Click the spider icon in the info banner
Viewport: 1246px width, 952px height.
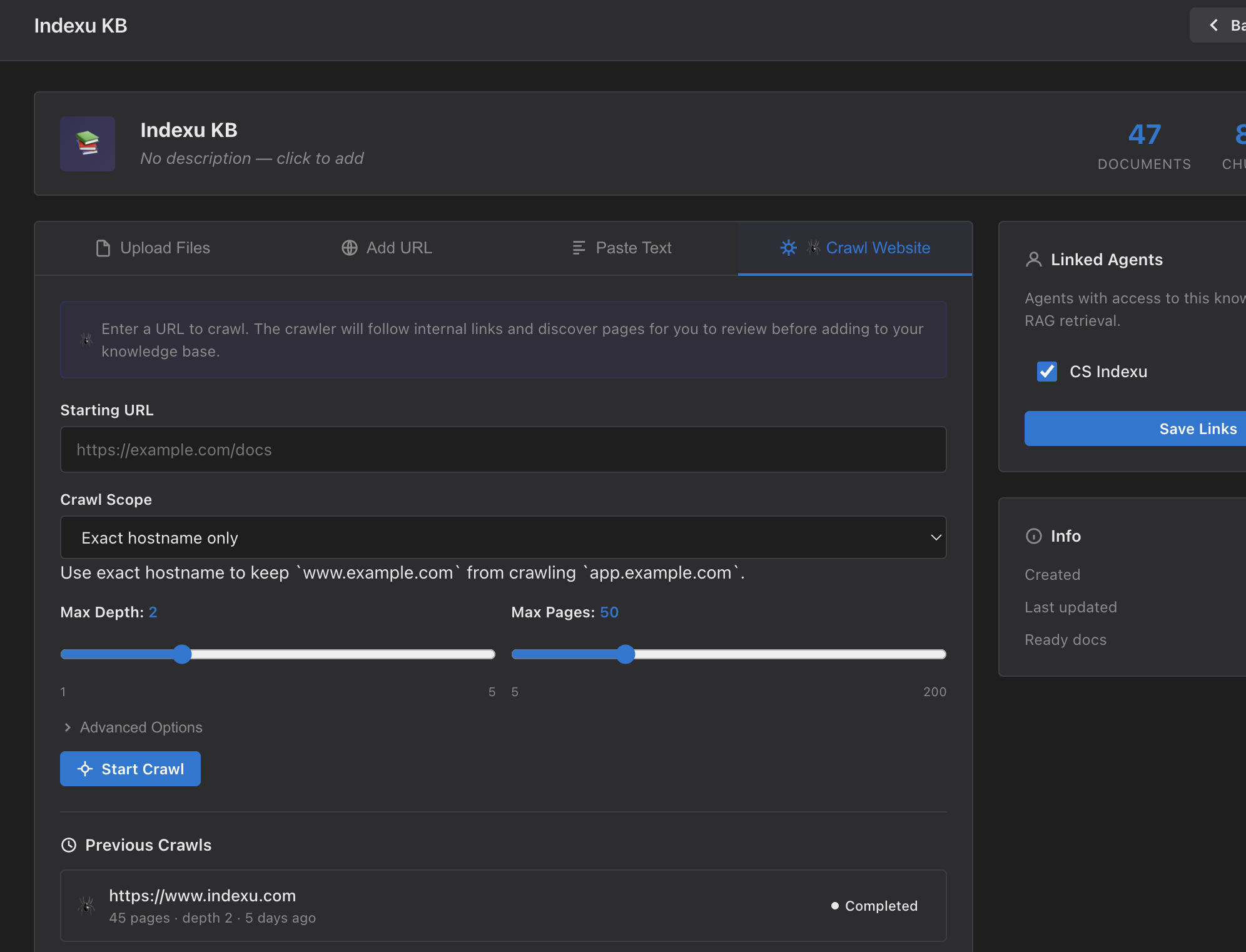(86, 340)
